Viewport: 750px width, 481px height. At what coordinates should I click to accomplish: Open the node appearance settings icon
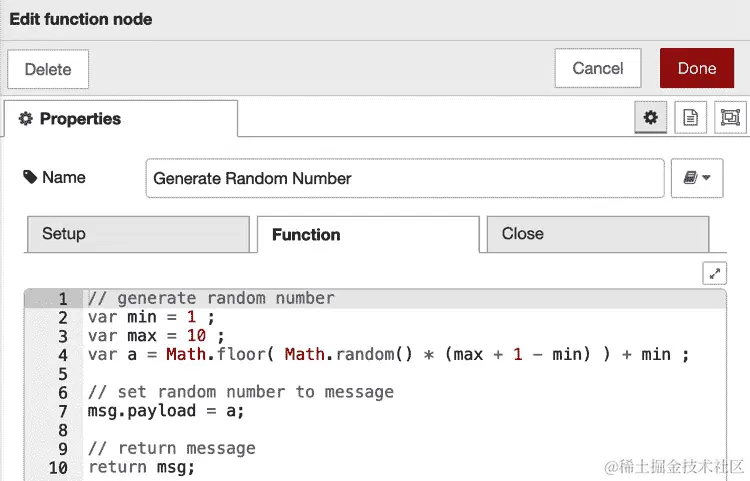pyautogui.click(x=730, y=117)
